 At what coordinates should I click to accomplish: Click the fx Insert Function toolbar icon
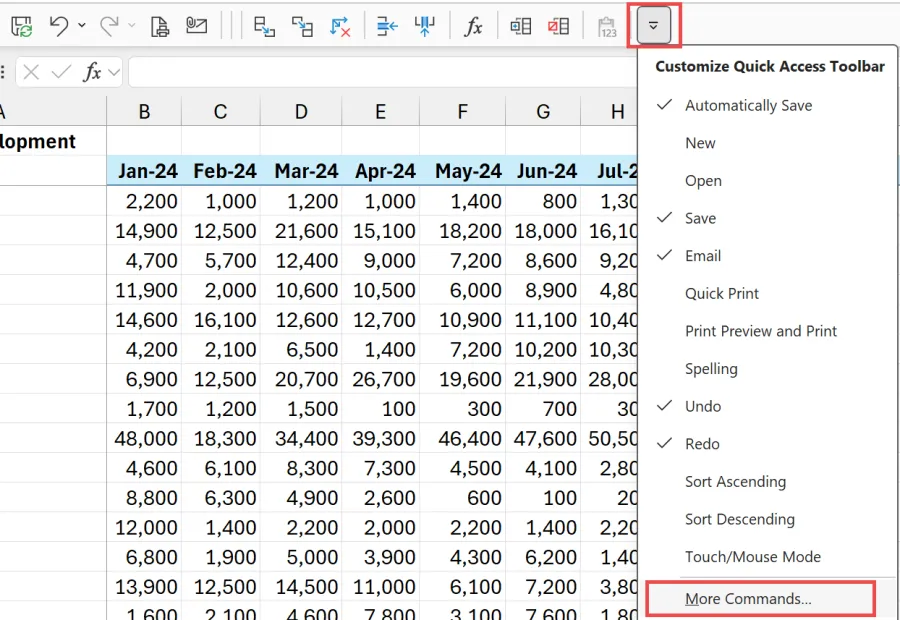(x=473, y=27)
